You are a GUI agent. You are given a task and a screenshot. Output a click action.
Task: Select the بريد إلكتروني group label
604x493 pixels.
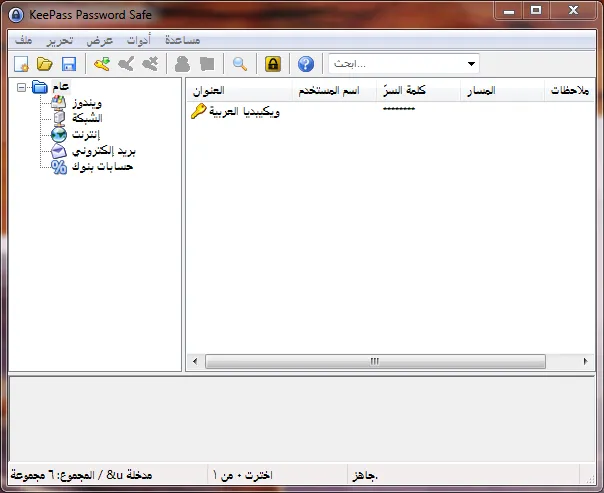click(x=104, y=151)
